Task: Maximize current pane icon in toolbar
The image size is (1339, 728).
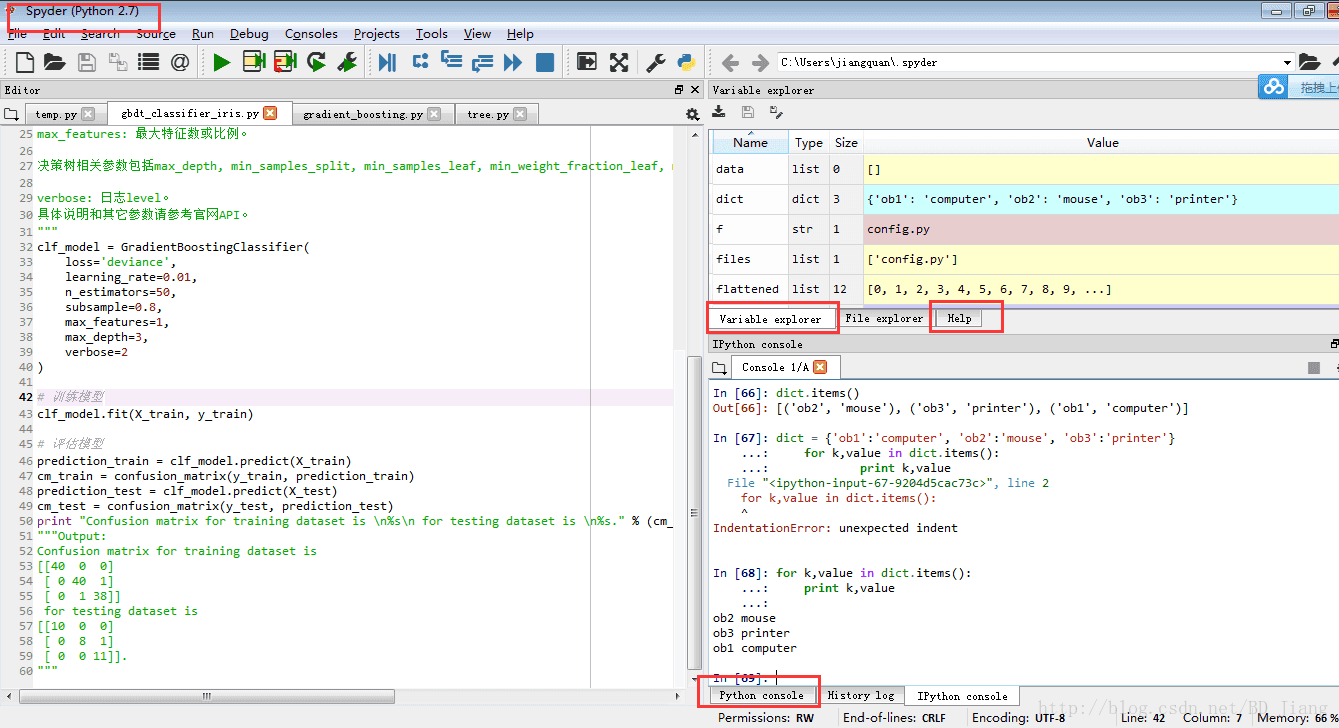Action: (587, 63)
